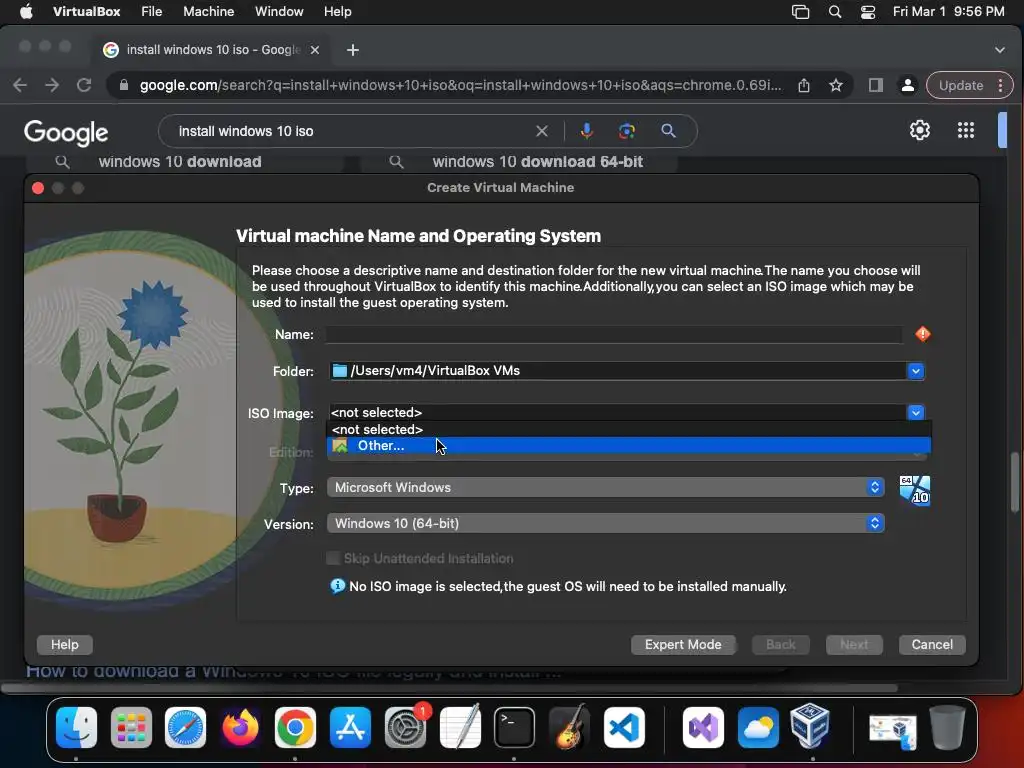Click the ISO Image dropdown arrow
This screenshot has height=768, width=1024.
[x=916, y=413]
